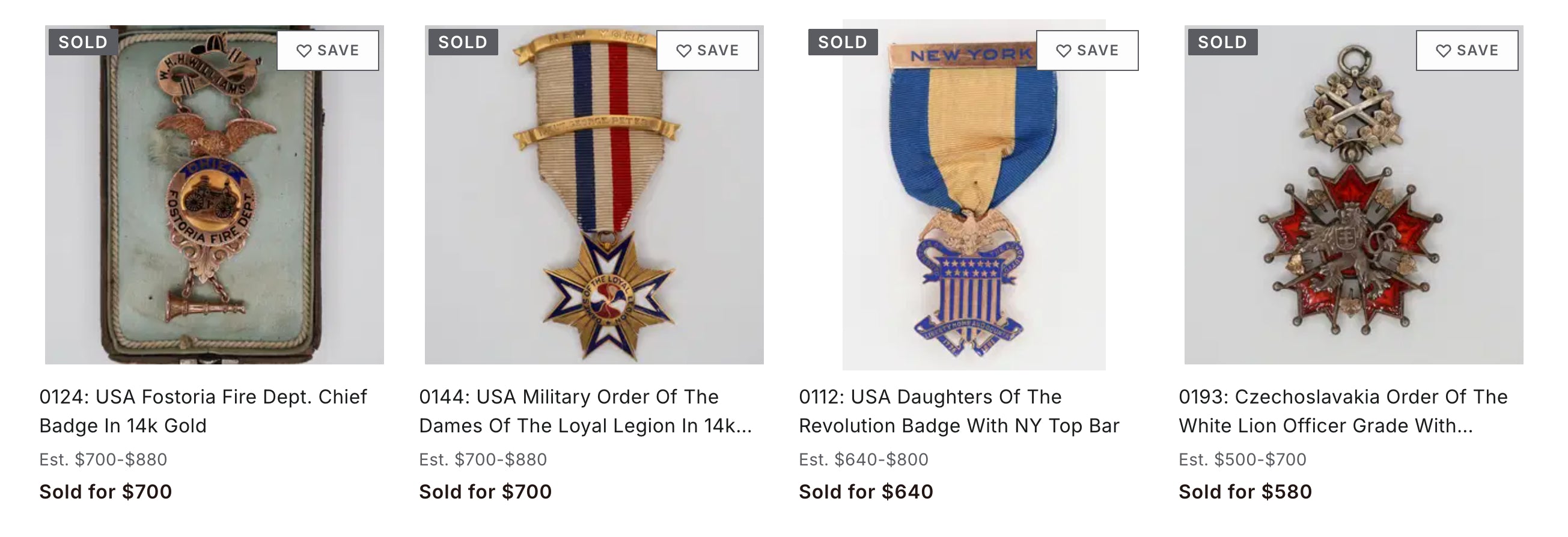Open the Fostoria Fire Dept. Chief Badge photo
1568x537 pixels.
(215, 207)
